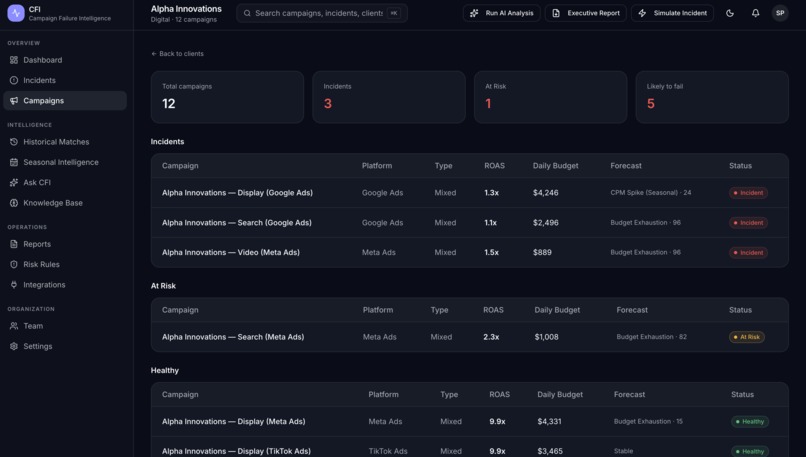
Task: Click the magnifier icon in search bar
Action: 247,13
